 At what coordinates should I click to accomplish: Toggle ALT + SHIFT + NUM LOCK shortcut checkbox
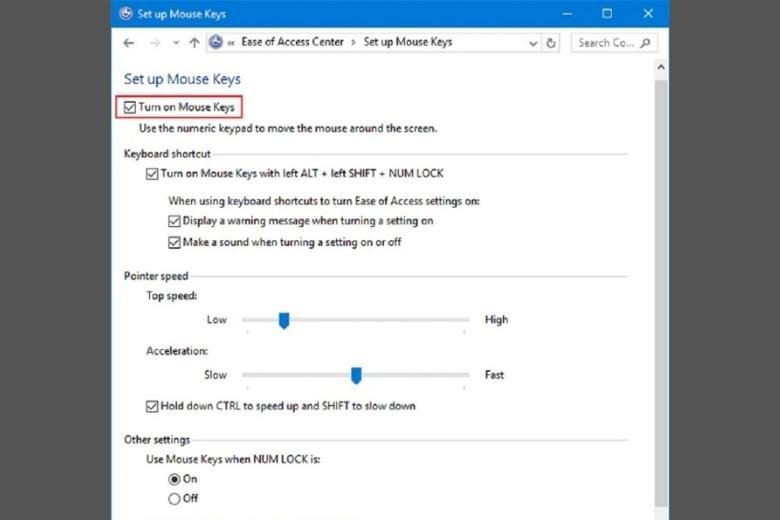[x=152, y=174]
